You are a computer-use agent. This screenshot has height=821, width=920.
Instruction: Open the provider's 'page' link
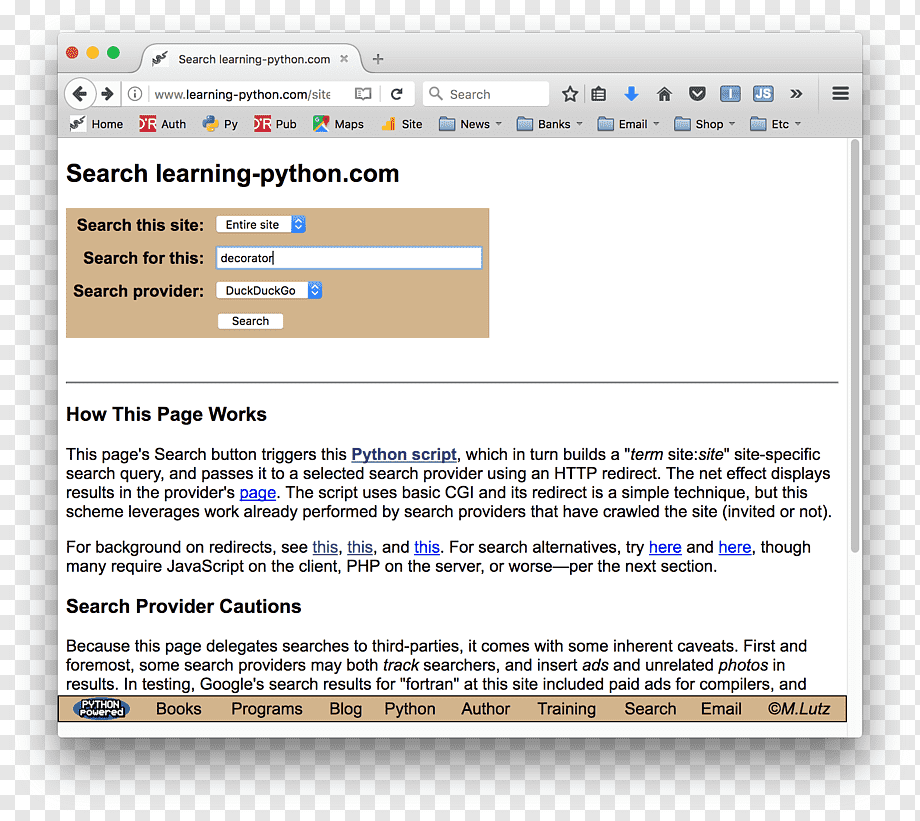pyautogui.click(x=258, y=492)
